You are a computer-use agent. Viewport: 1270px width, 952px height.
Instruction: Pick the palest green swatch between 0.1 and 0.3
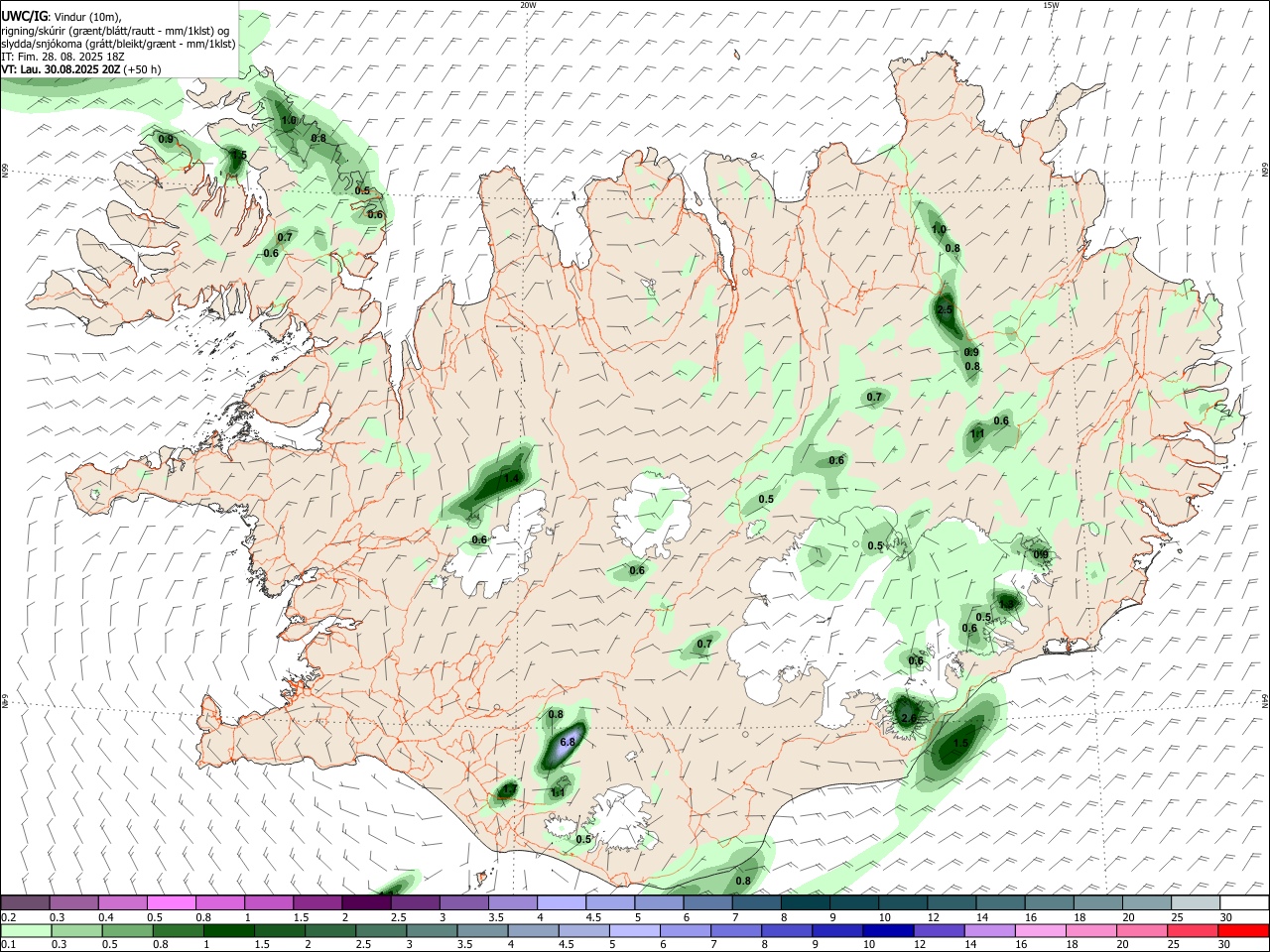(25, 930)
